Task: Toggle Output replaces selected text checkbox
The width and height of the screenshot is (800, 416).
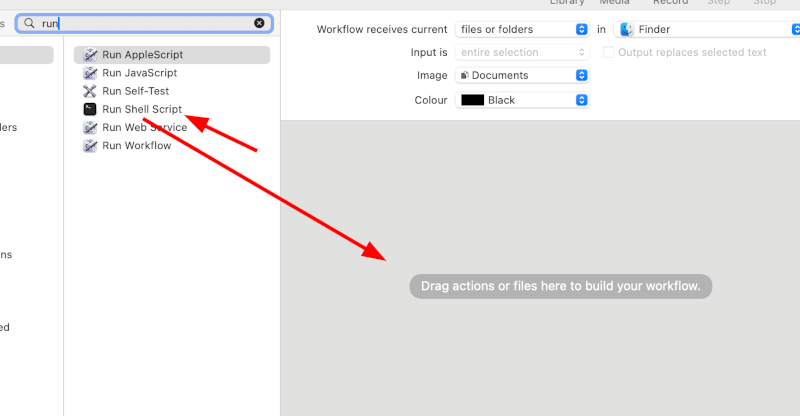Action: point(608,52)
